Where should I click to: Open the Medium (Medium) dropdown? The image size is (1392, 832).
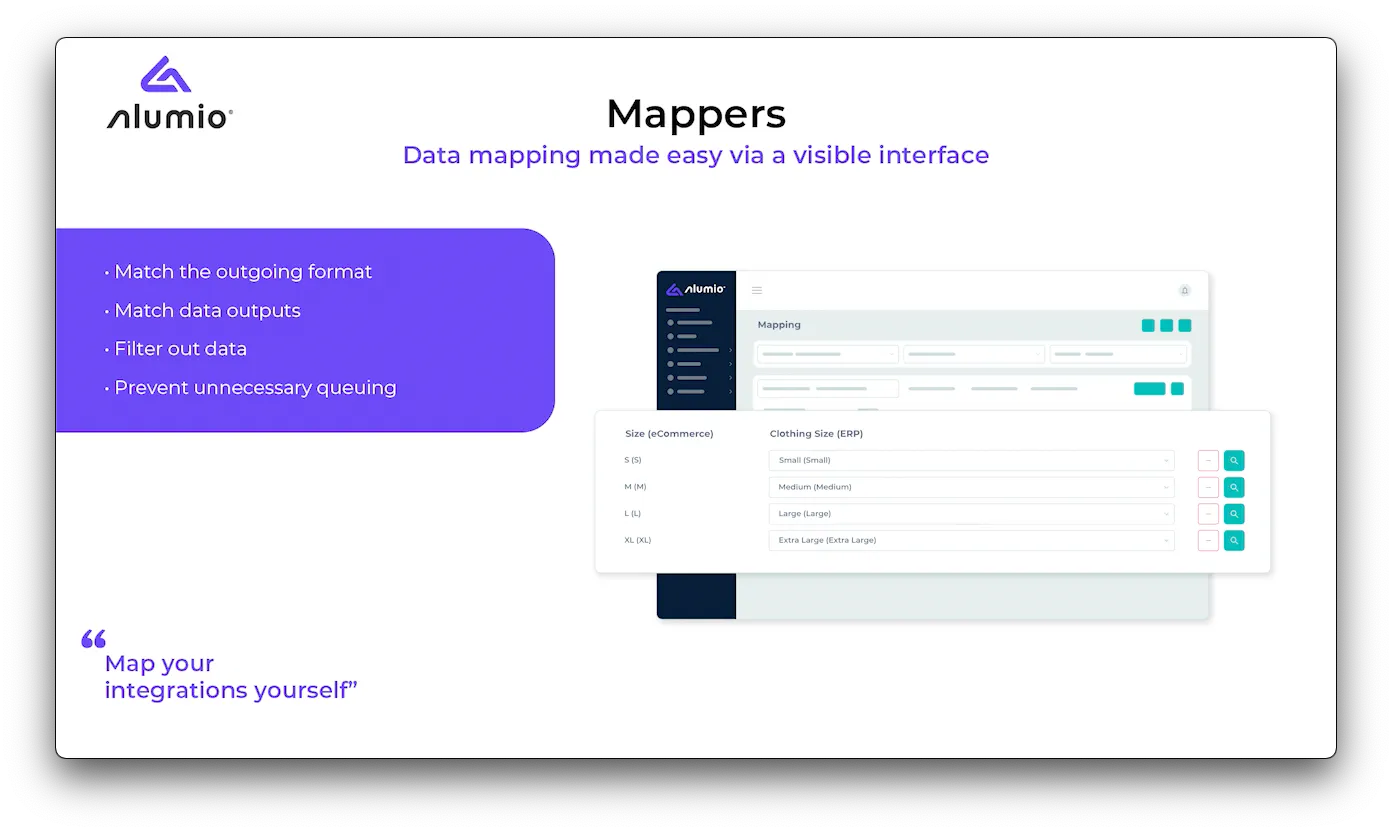click(972, 487)
